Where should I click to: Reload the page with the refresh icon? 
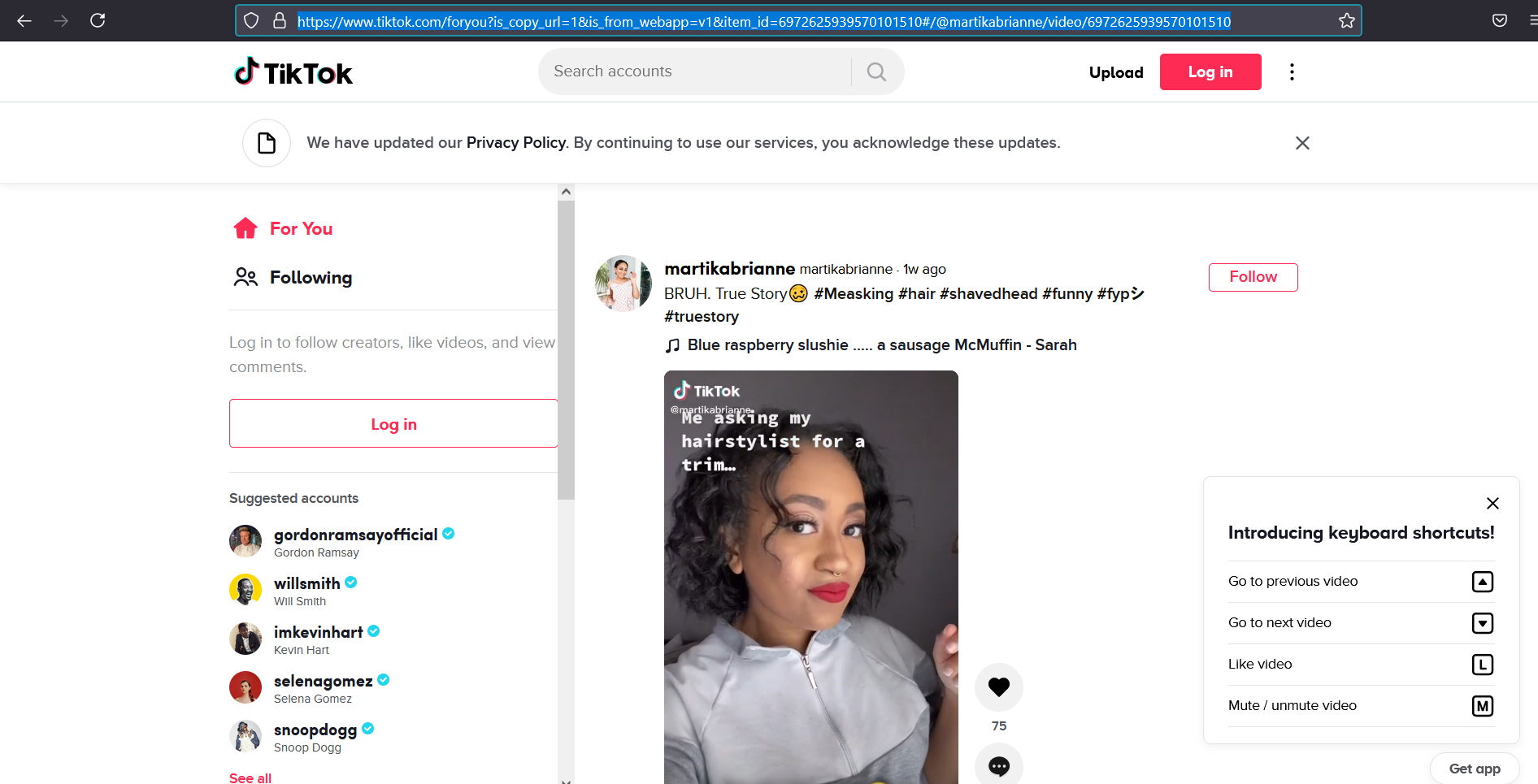coord(98,21)
